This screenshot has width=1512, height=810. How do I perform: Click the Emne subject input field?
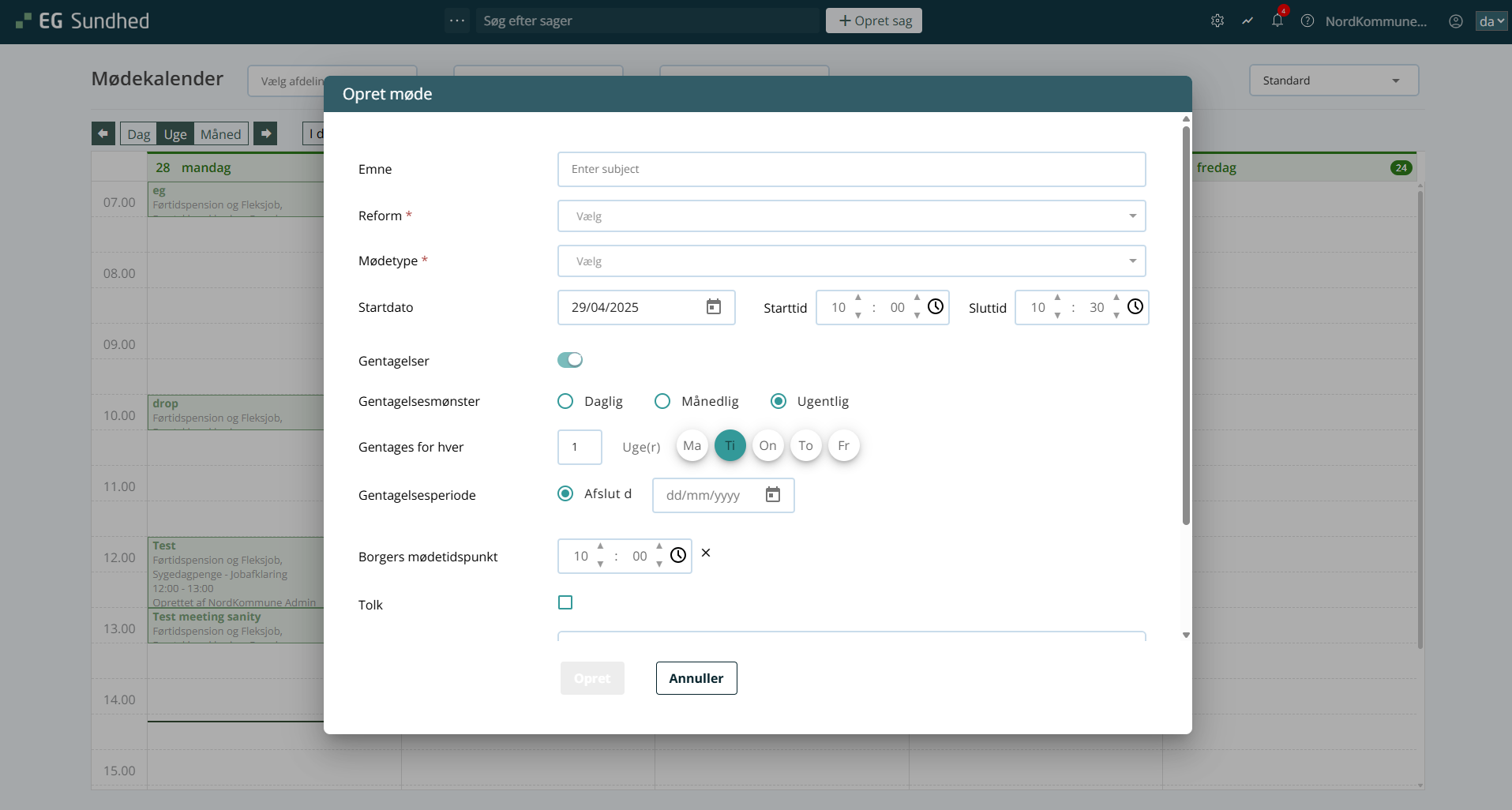click(851, 169)
